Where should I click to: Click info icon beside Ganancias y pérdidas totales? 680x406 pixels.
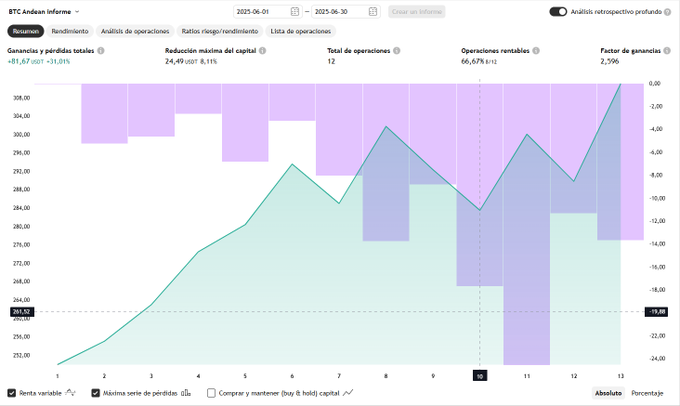click(101, 50)
